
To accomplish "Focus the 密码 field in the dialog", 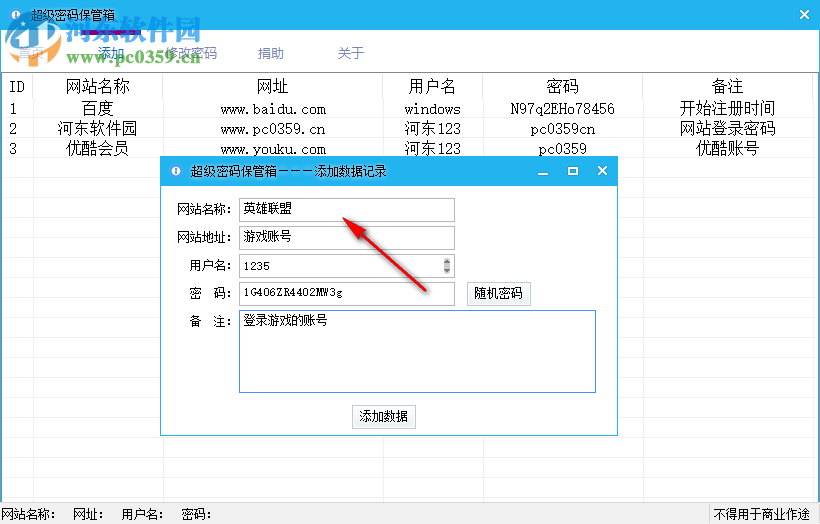I will (x=347, y=293).
